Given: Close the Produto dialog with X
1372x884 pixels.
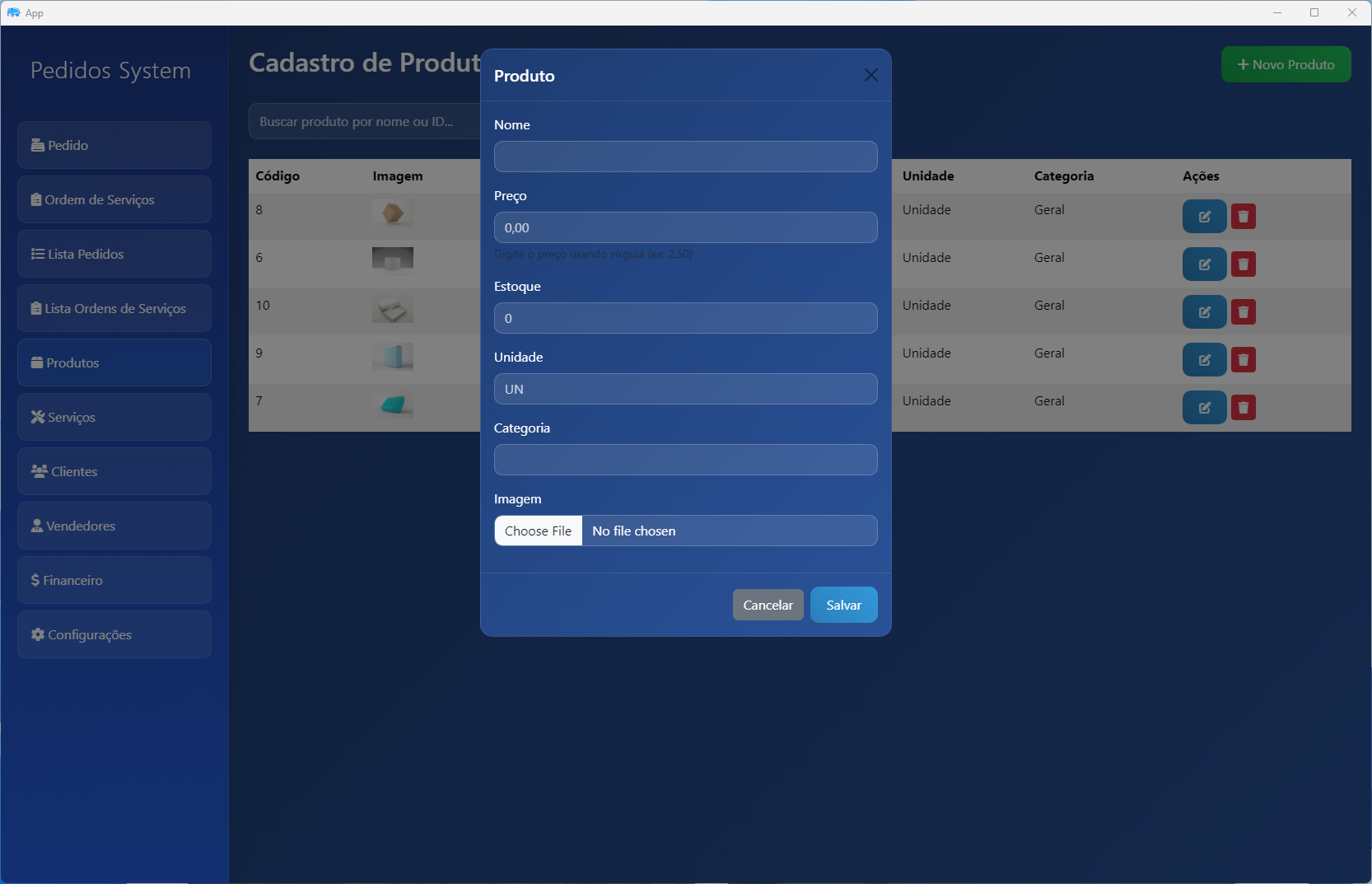Looking at the screenshot, I should click(x=870, y=75).
